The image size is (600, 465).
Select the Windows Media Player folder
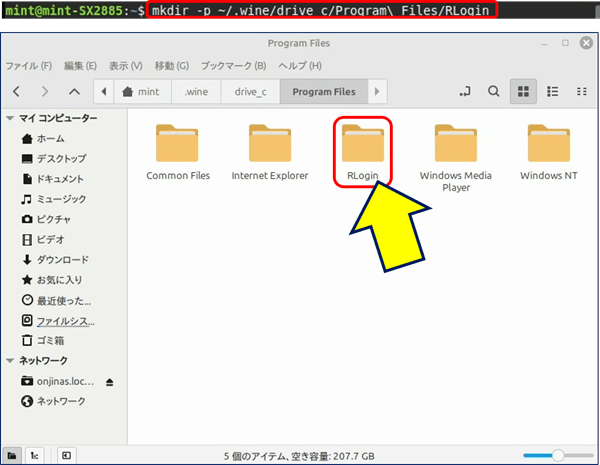[x=456, y=158]
